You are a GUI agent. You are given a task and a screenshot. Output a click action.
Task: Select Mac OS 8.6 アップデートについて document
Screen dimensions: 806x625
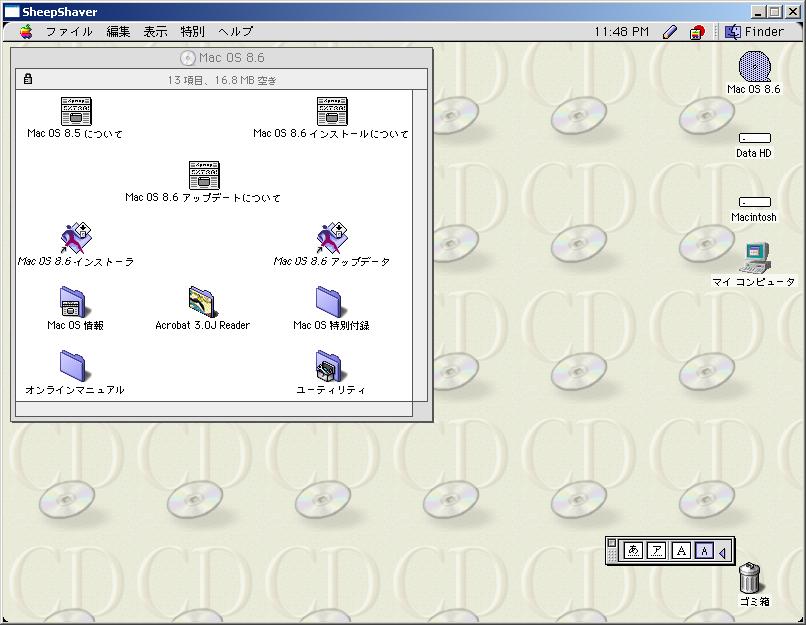click(x=204, y=175)
